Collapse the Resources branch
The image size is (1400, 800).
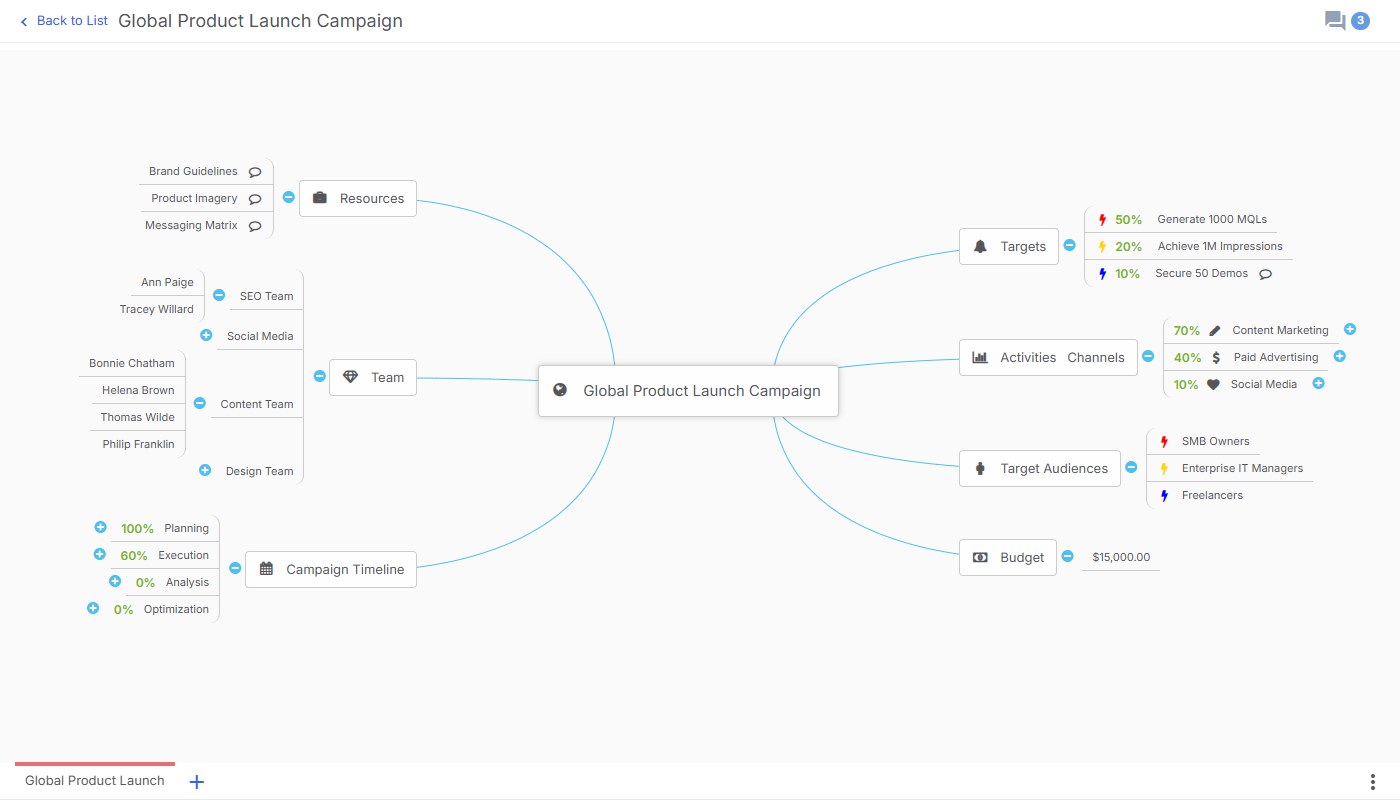pyautogui.click(x=288, y=197)
